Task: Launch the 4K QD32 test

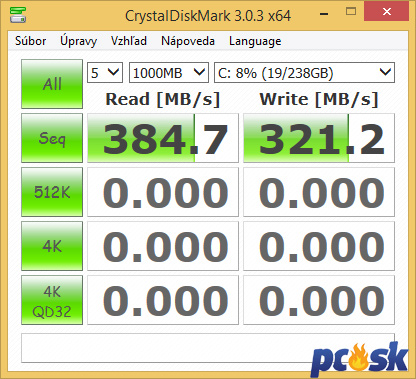Action: pos(52,300)
